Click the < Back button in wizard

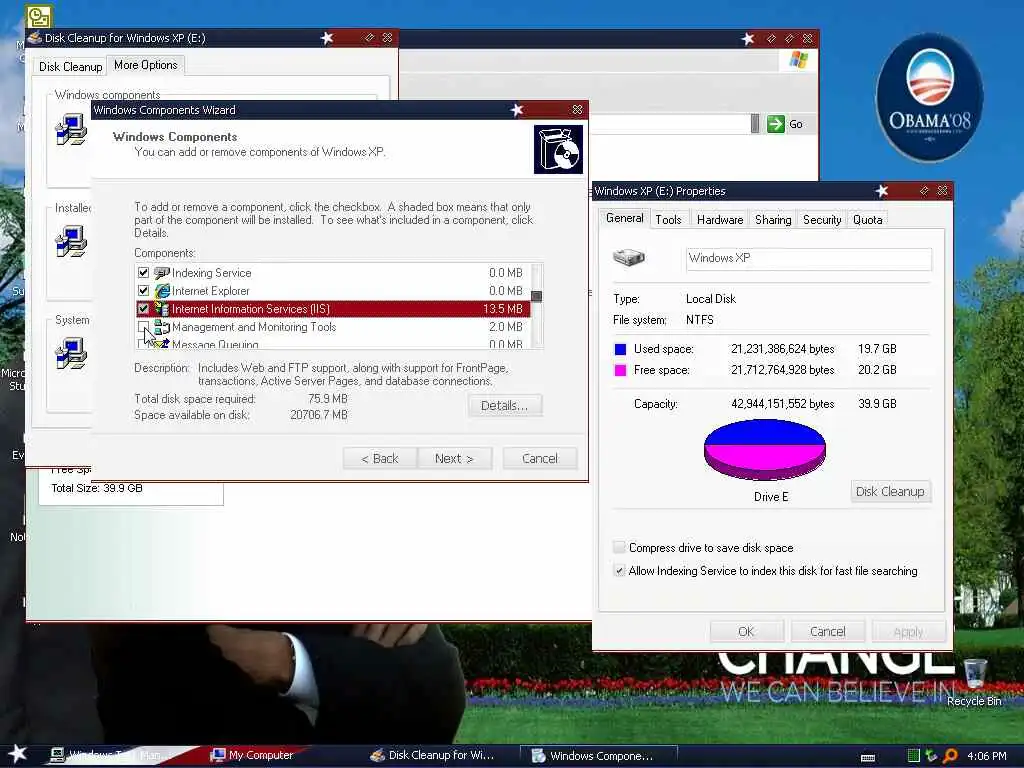coord(380,458)
